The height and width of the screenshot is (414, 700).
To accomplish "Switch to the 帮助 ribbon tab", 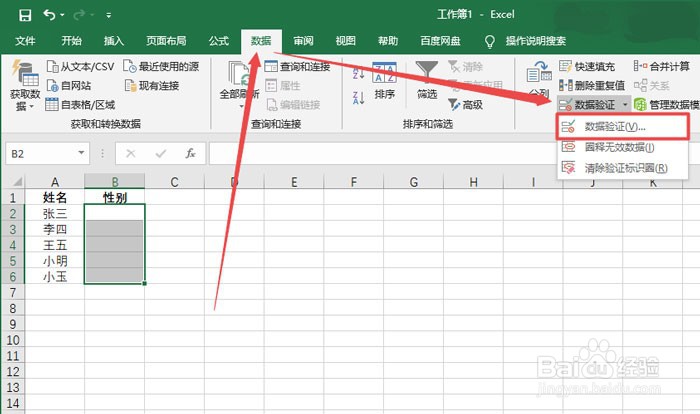I will [x=388, y=41].
